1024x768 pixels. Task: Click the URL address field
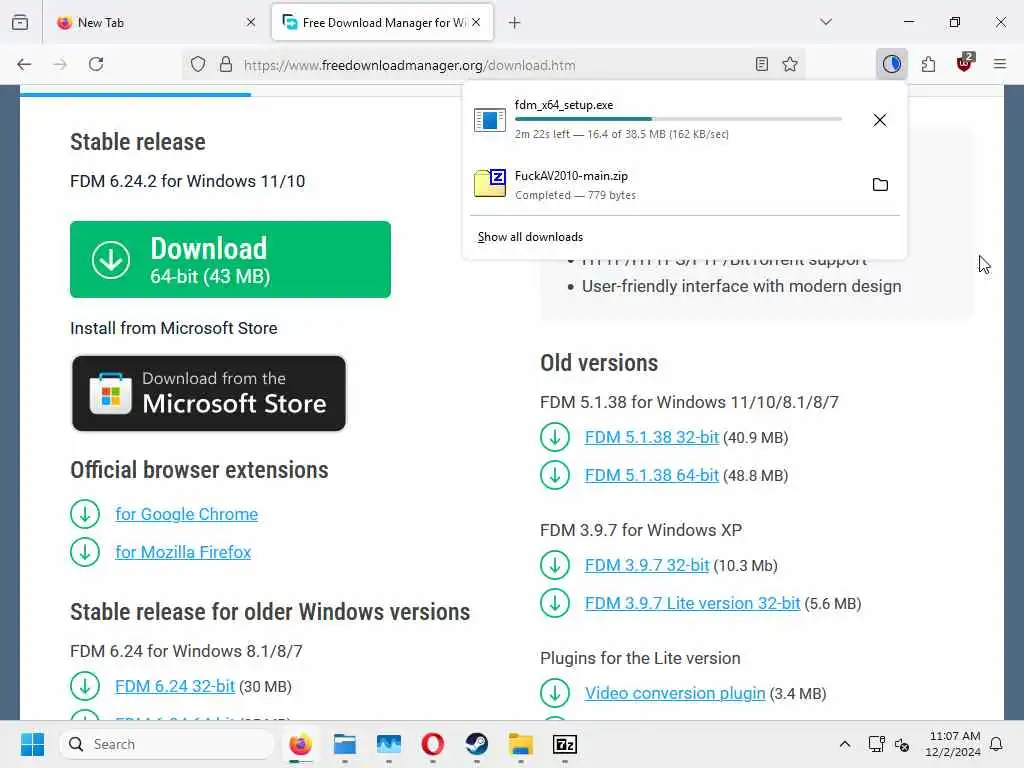pyautogui.click(x=494, y=65)
